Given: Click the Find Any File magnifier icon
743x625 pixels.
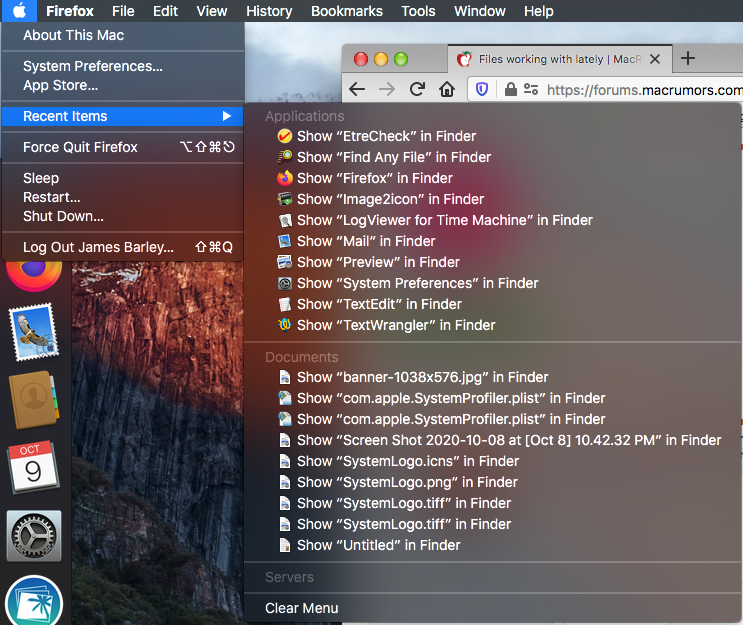Looking at the screenshot, I should coord(285,157).
